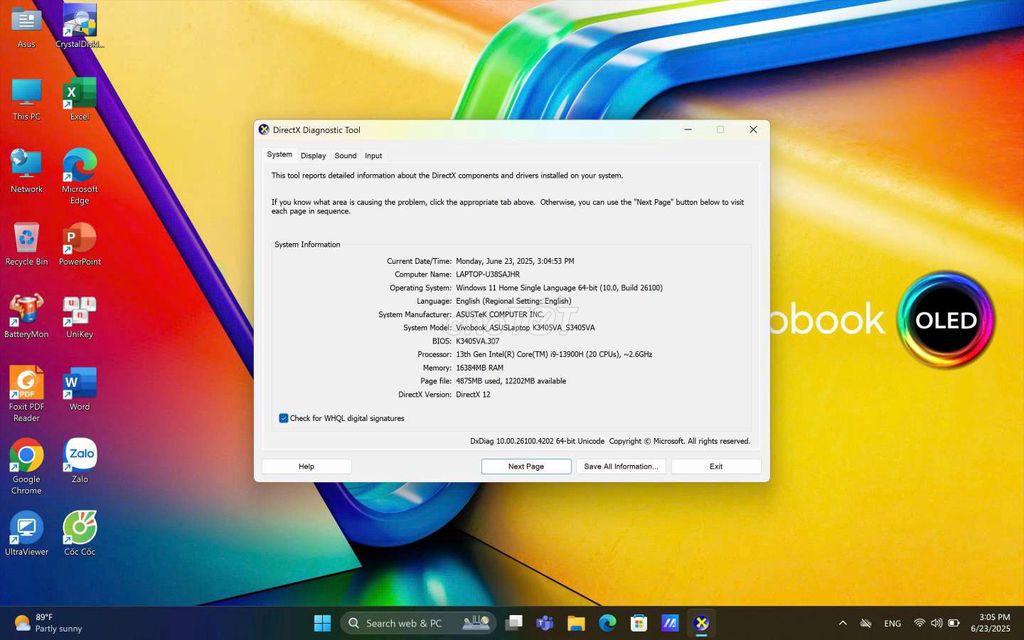Open the Asus desktop icon
1024x640 pixels.
coord(26,27)
